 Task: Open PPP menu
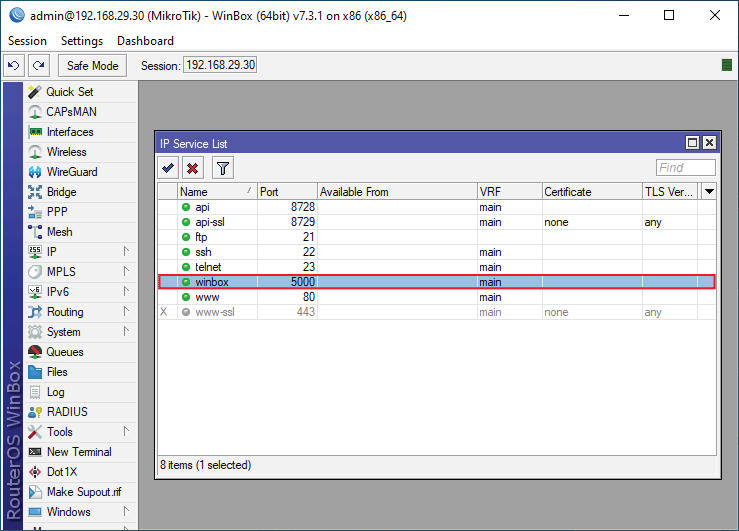pos(81,212)
